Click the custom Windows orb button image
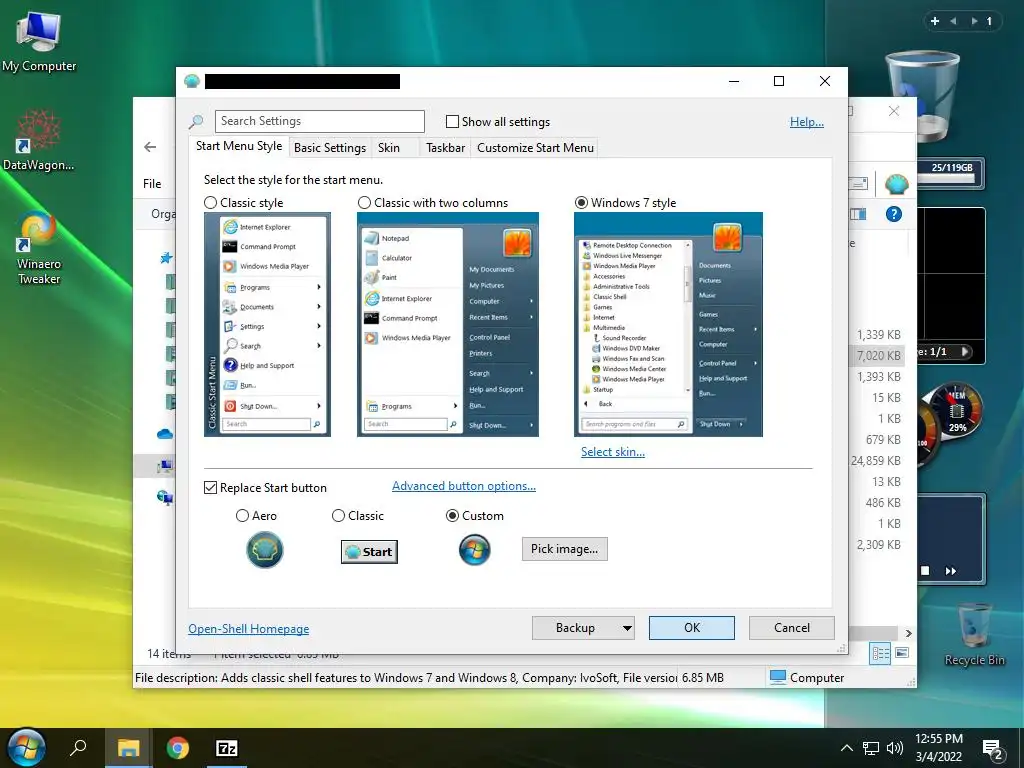Image resolution: width=1024 pixels, height=768 pixels. [x=475, y=550]
